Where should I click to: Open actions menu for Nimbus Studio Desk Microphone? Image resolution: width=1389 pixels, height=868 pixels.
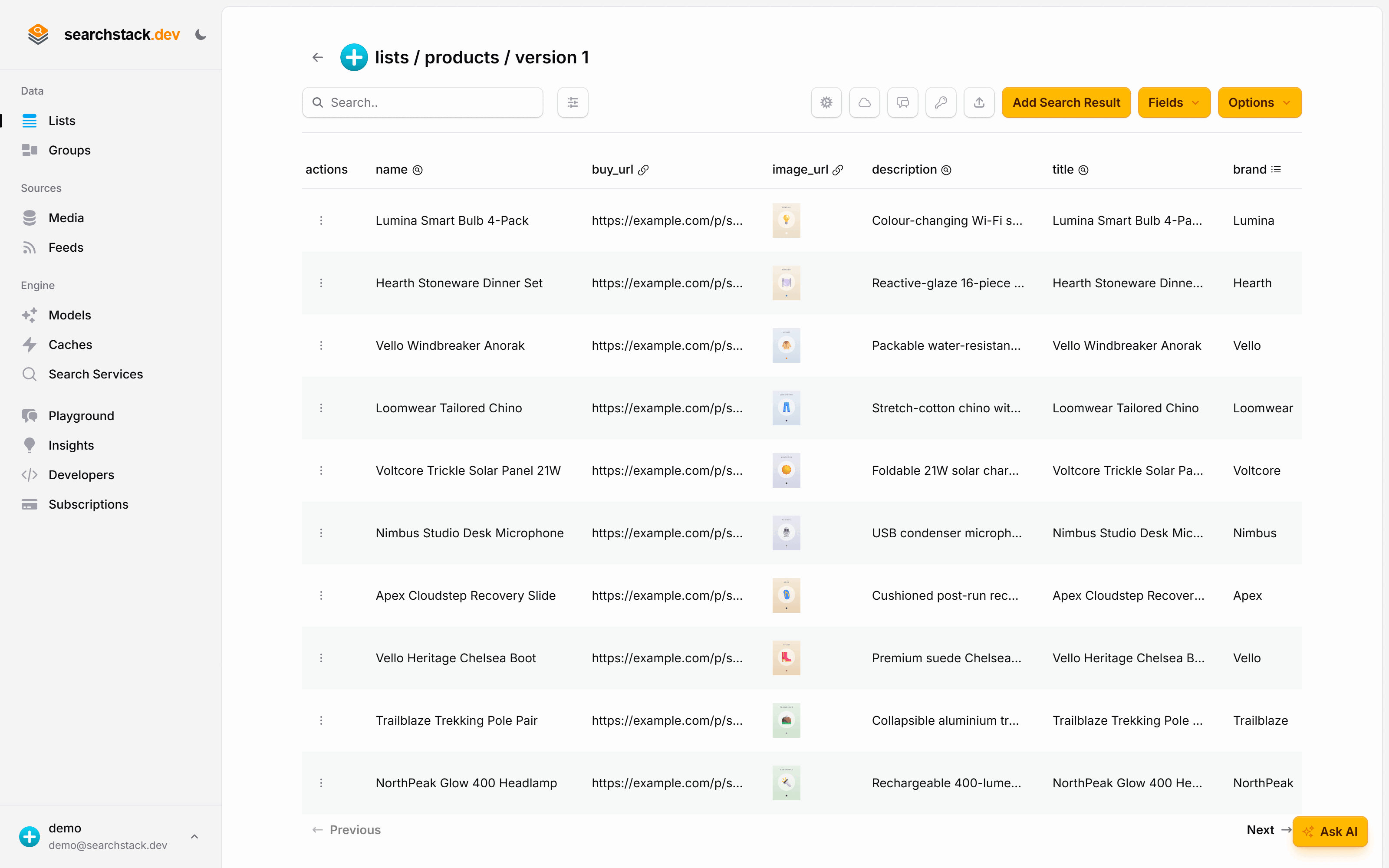coord(321,533)
